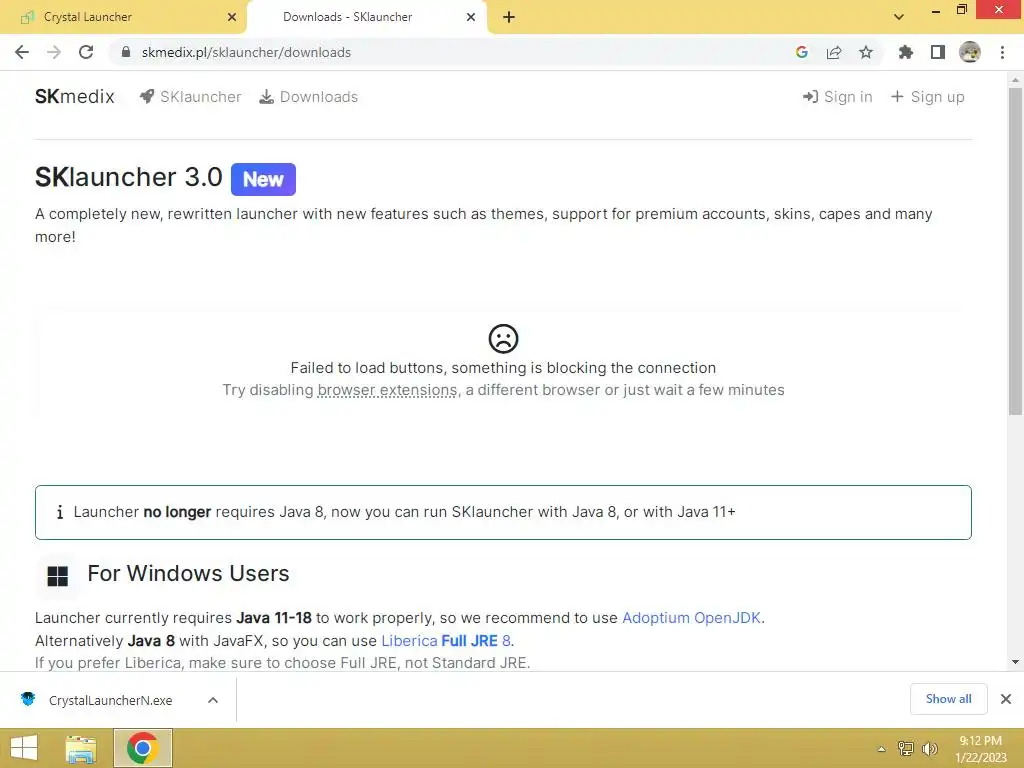Click the scrollbar down arrow
The height and width of the screenshot is (768, 1024).
coord(1015,662)
